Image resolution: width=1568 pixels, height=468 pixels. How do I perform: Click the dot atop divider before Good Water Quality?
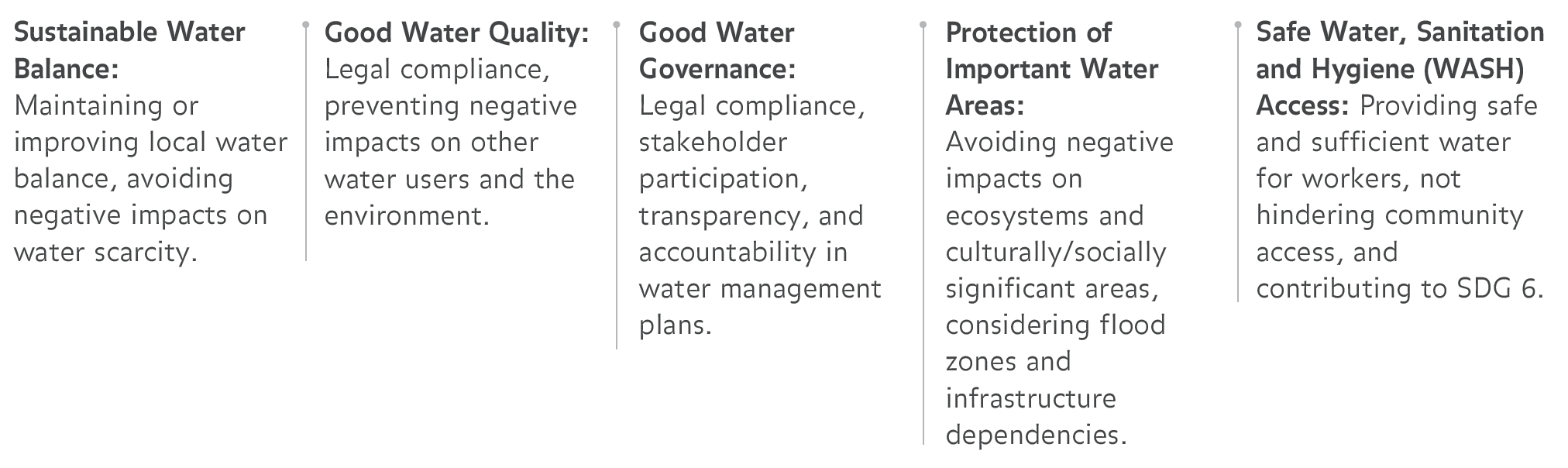click(306, 25)
